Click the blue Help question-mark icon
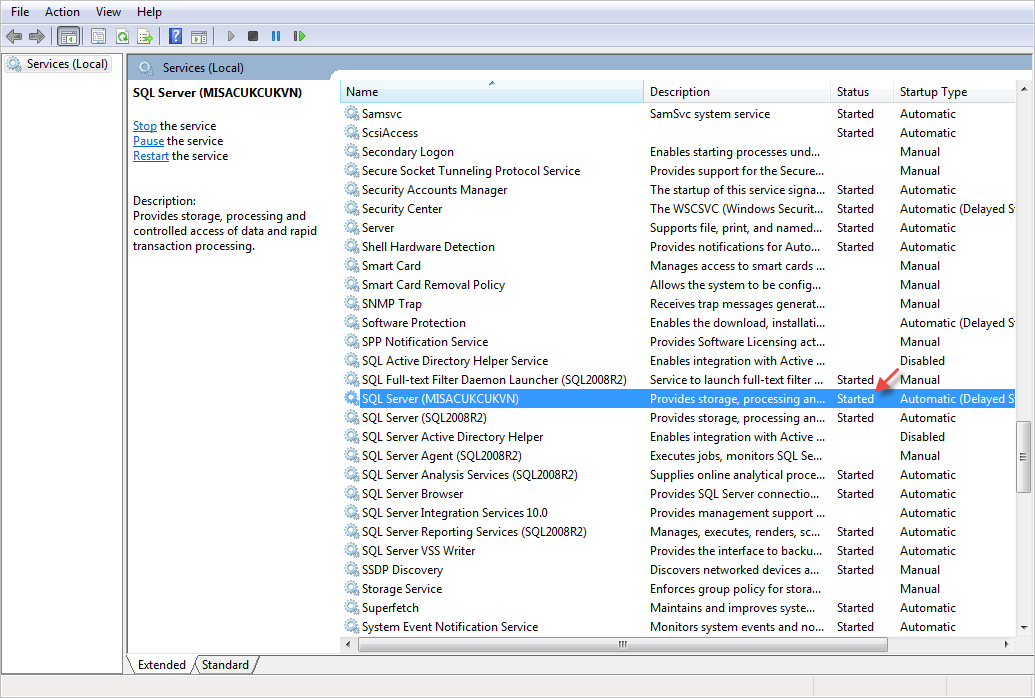Image resolution: width=1035 pixels, height=698 pixels. (175, 36)
